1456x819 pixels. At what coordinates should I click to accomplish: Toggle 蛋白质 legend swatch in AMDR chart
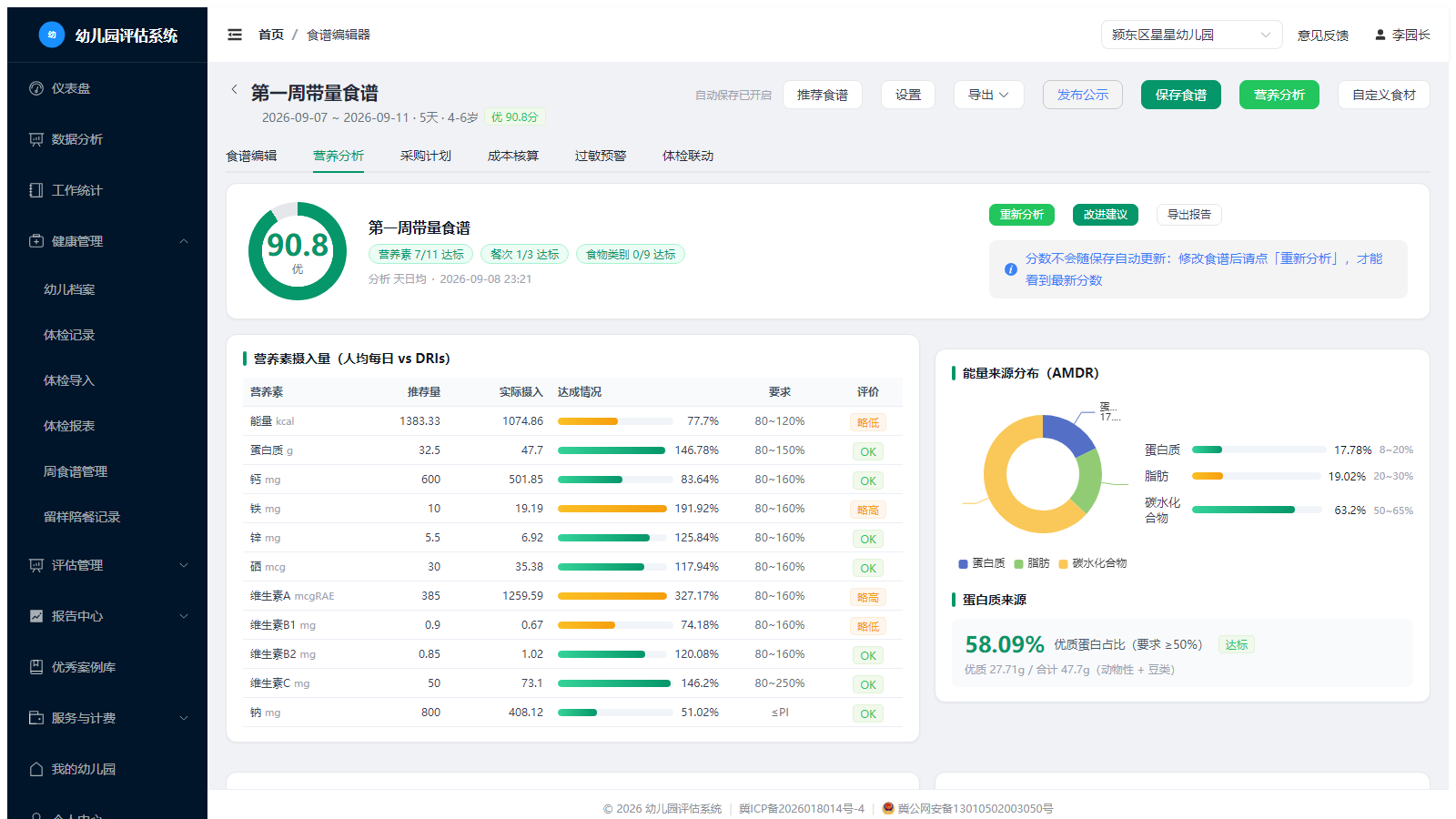coord(963,563)
